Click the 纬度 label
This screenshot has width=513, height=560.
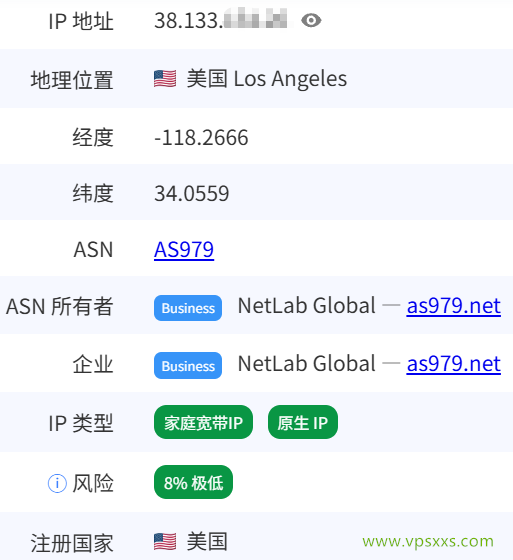click(x=93, y=194)
